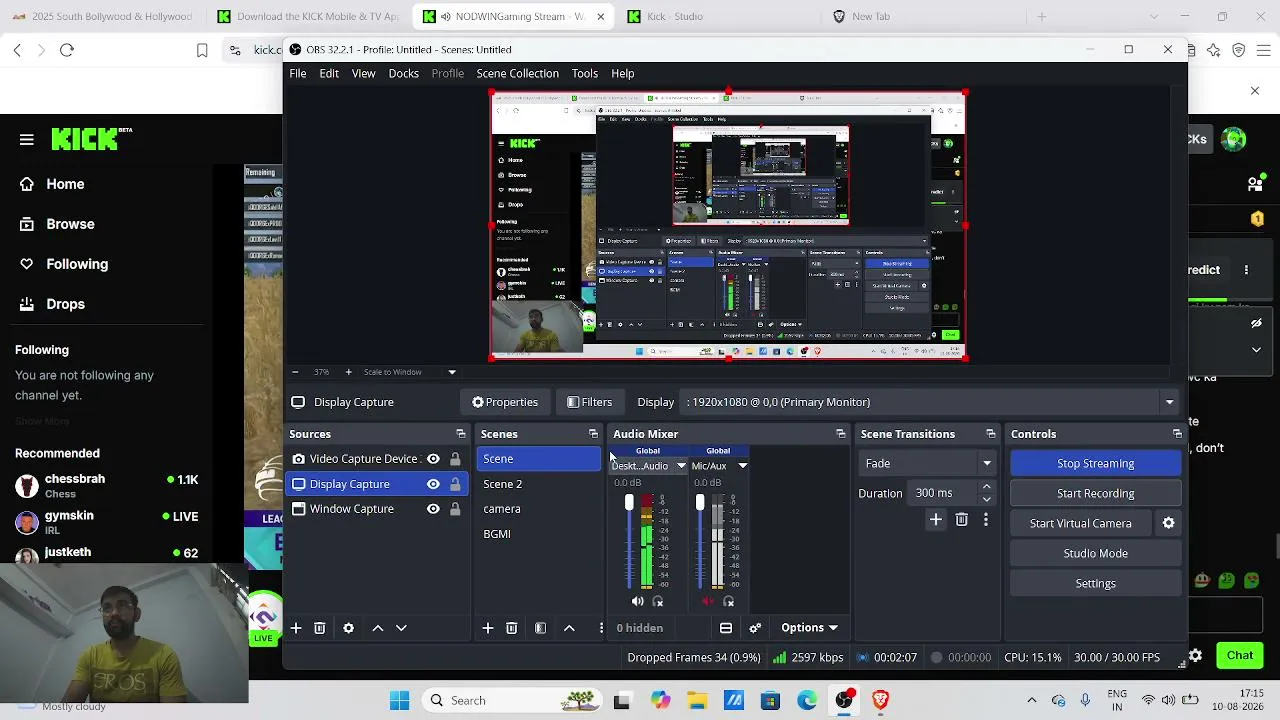1280x720 pixels.
Task: Move selected source down
Action: 401,628
